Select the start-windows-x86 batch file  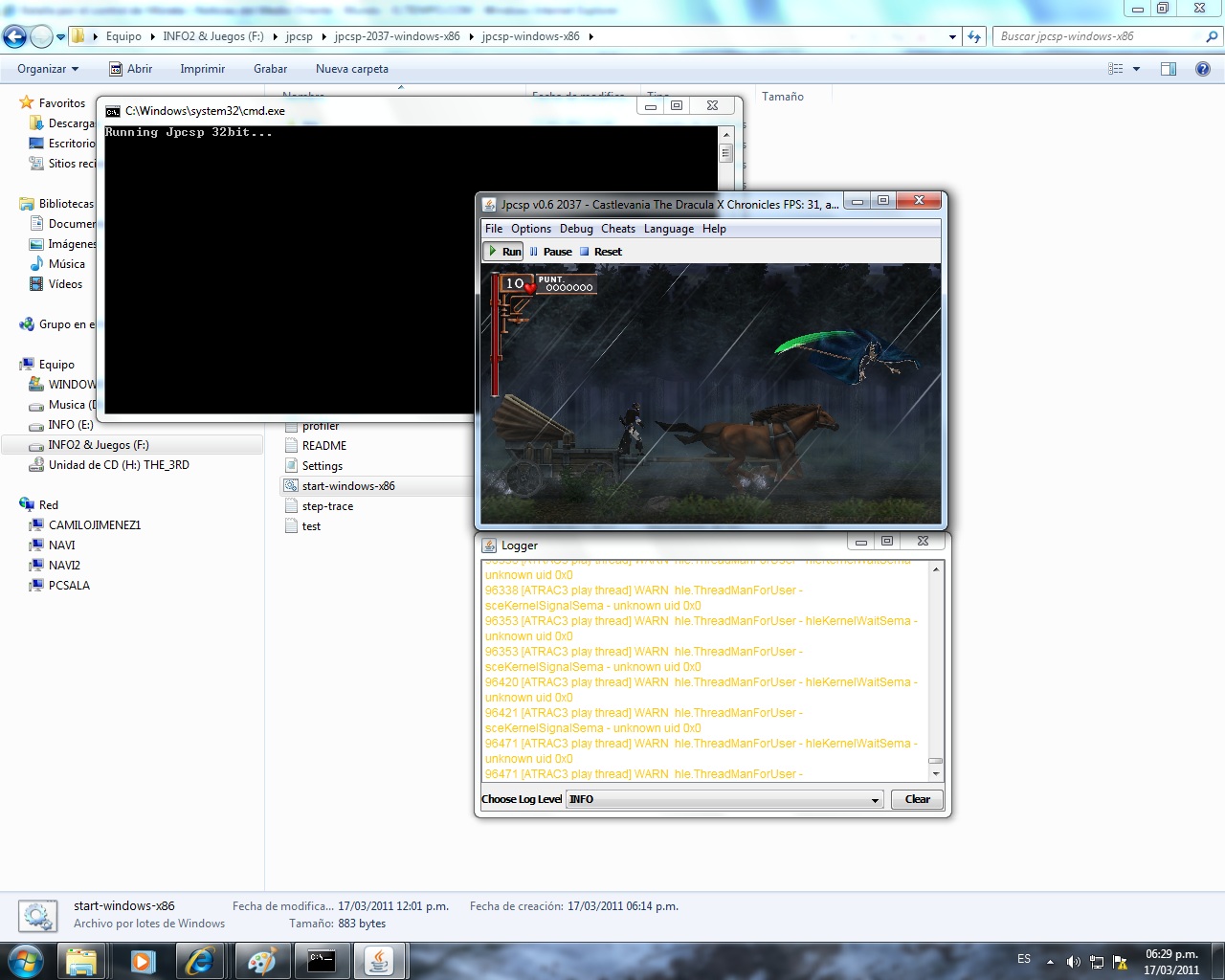348,486
